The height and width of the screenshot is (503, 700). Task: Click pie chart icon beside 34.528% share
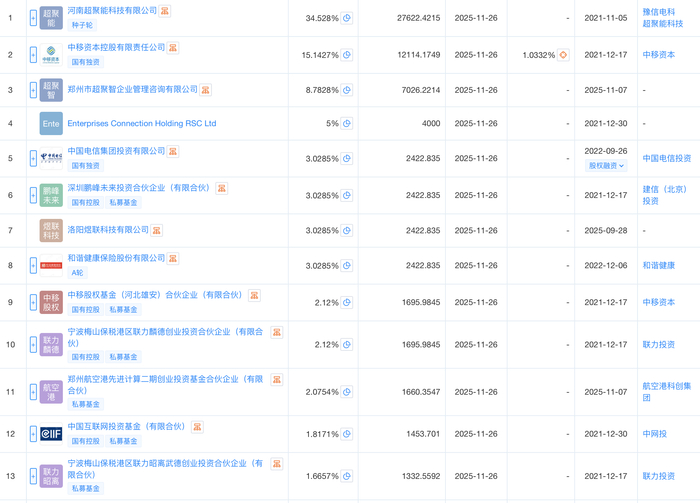click(347, 18)
